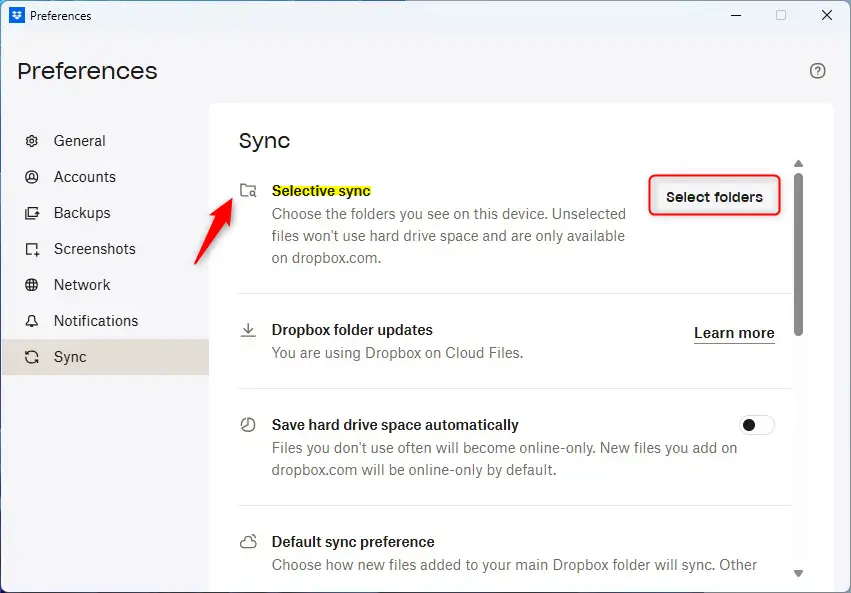Screen dimensions: 851x593
Task: Click the Dropbox logo in title bar
Action: pos(17,15)
